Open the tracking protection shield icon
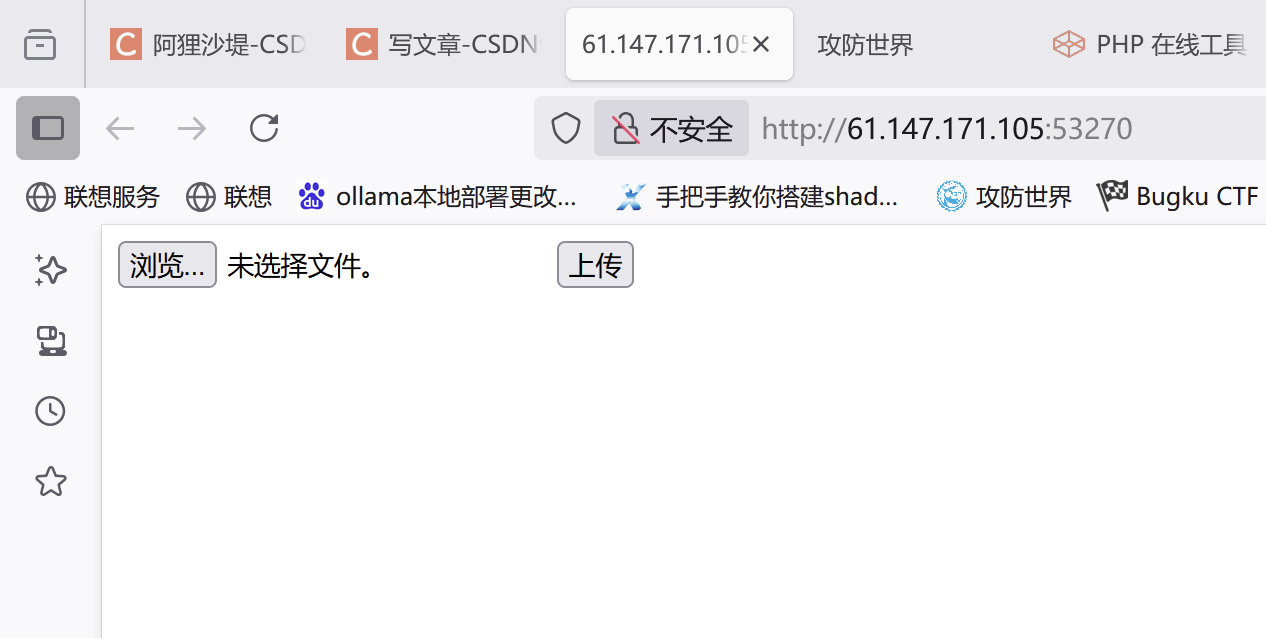 tap(566, 128)
